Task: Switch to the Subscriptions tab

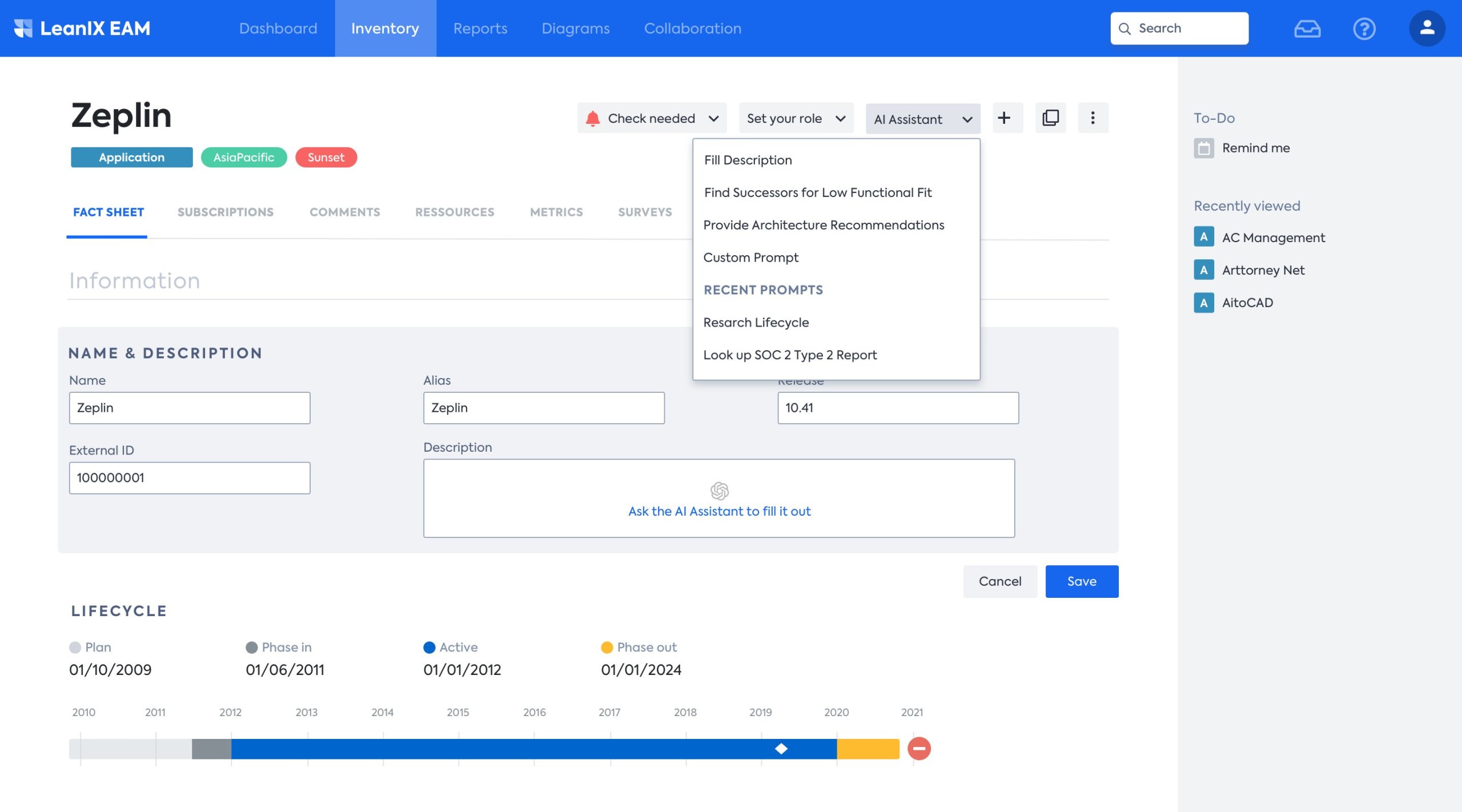Action: [225, 212]
